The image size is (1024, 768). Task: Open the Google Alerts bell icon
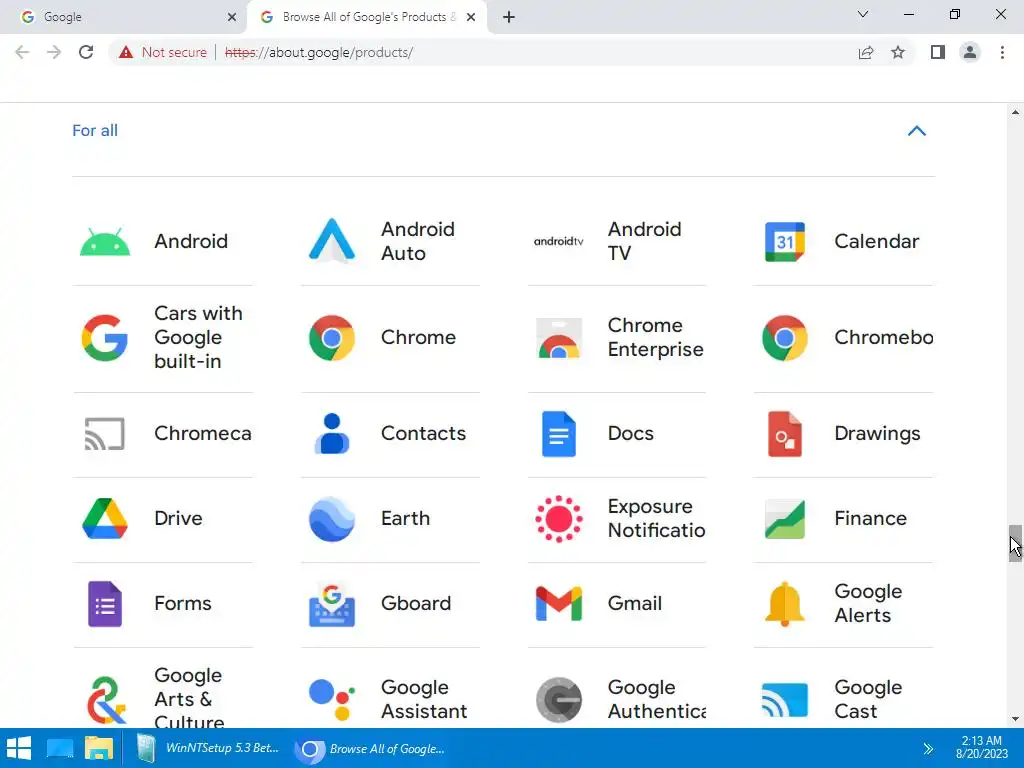[785, 604]
